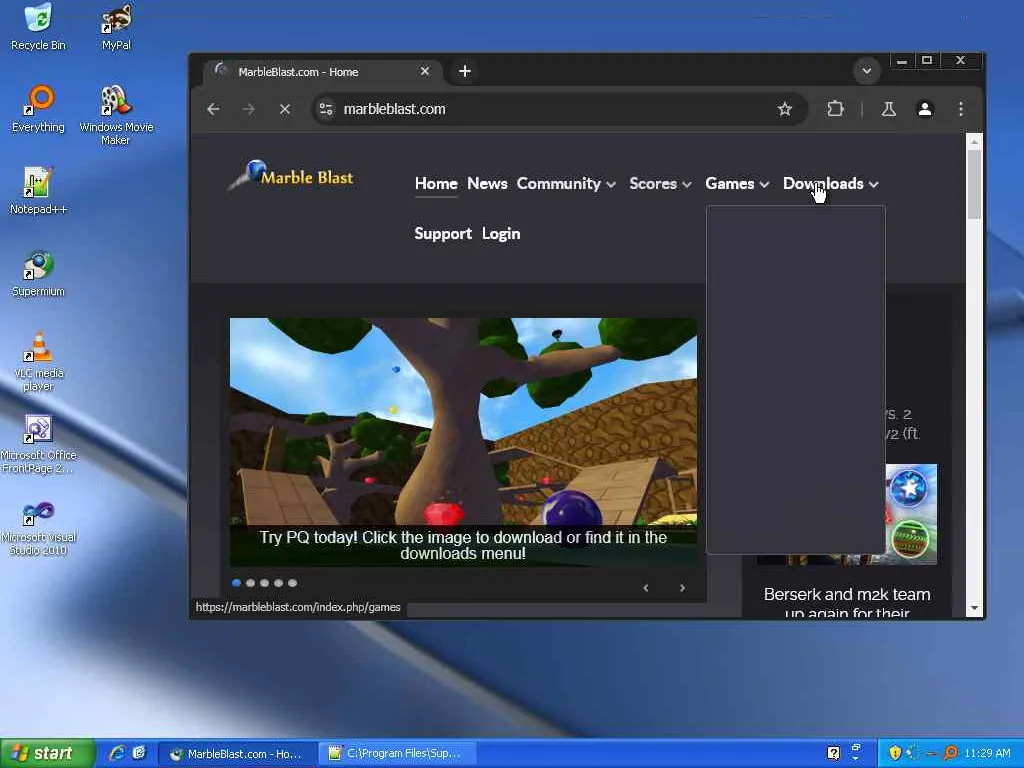Switch to the C:\Program Files taskbar button
This screenshot has height=768, width=1024.
pyautogui.click(x=396, y=754)
